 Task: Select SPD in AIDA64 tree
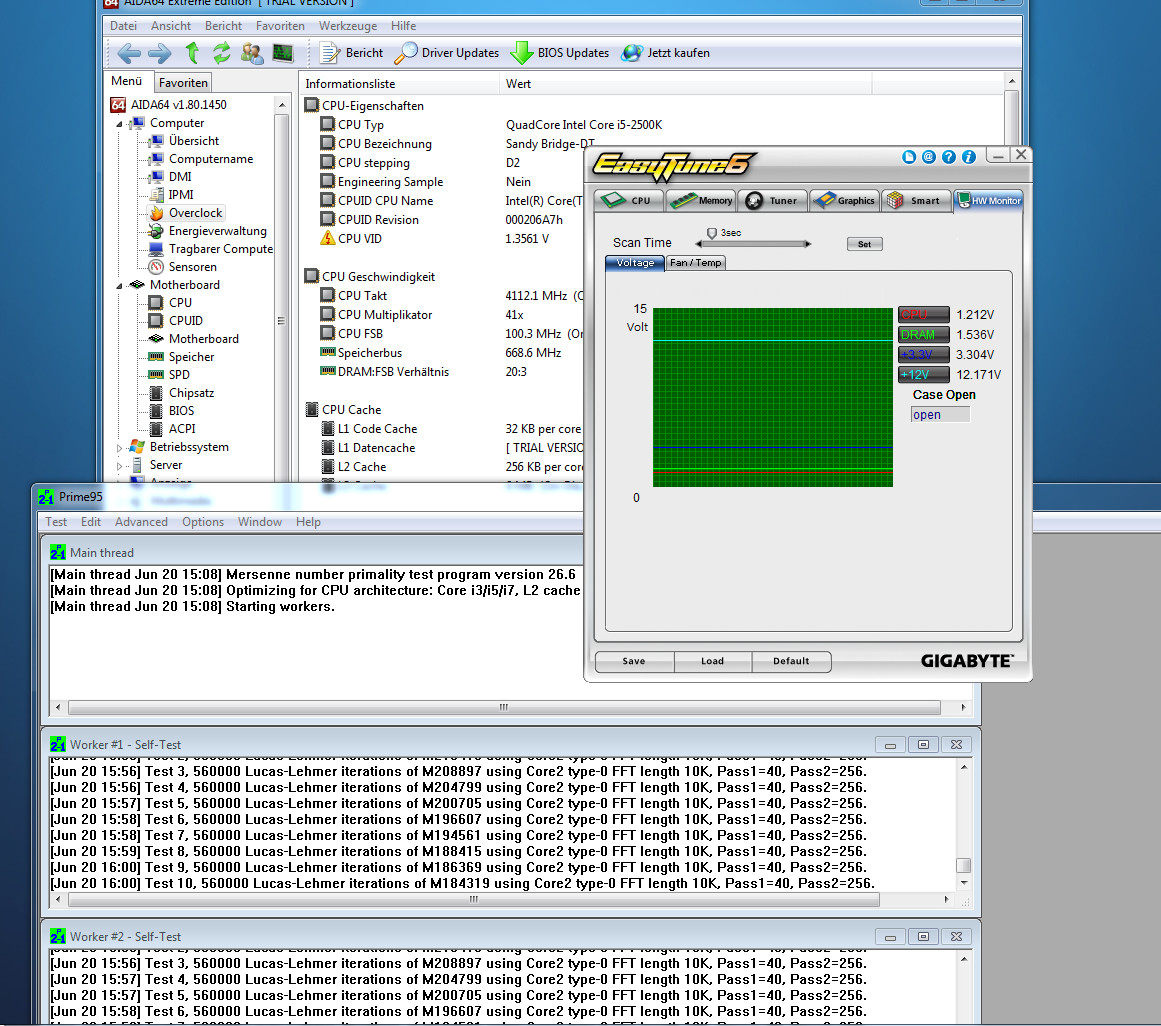[x=178, y=375]
